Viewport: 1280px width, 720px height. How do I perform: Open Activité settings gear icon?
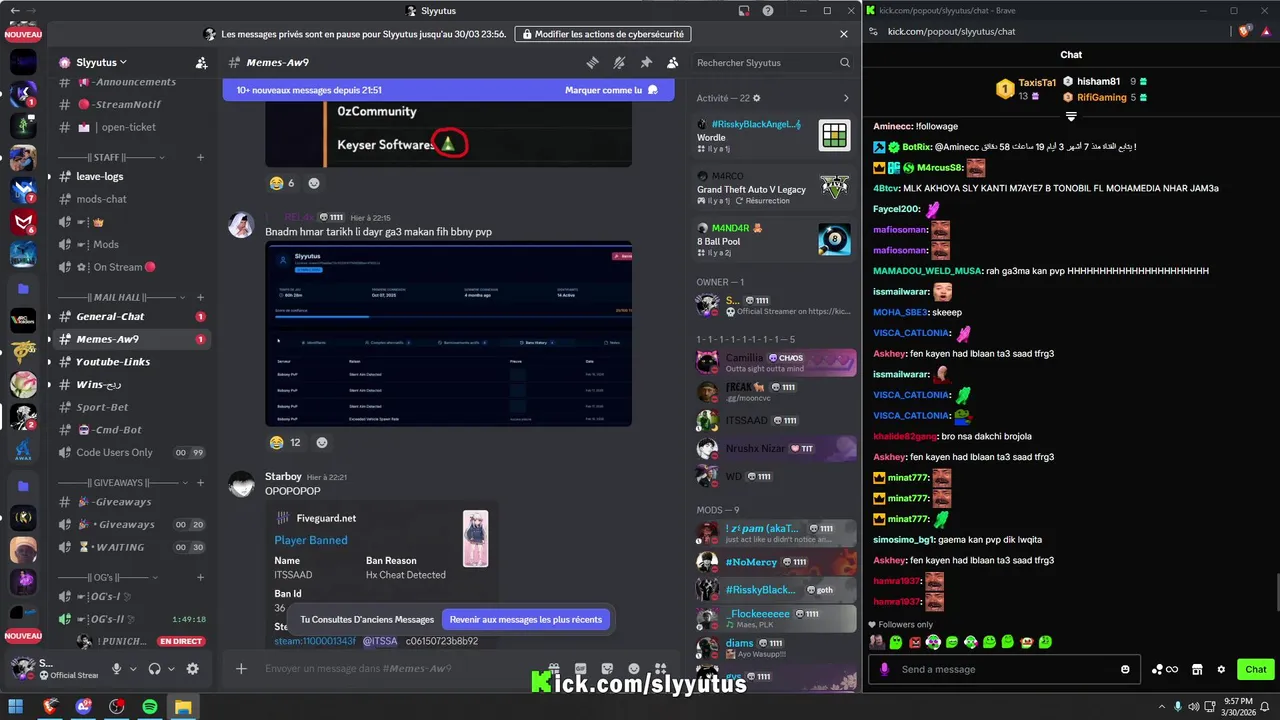(757, 98)
